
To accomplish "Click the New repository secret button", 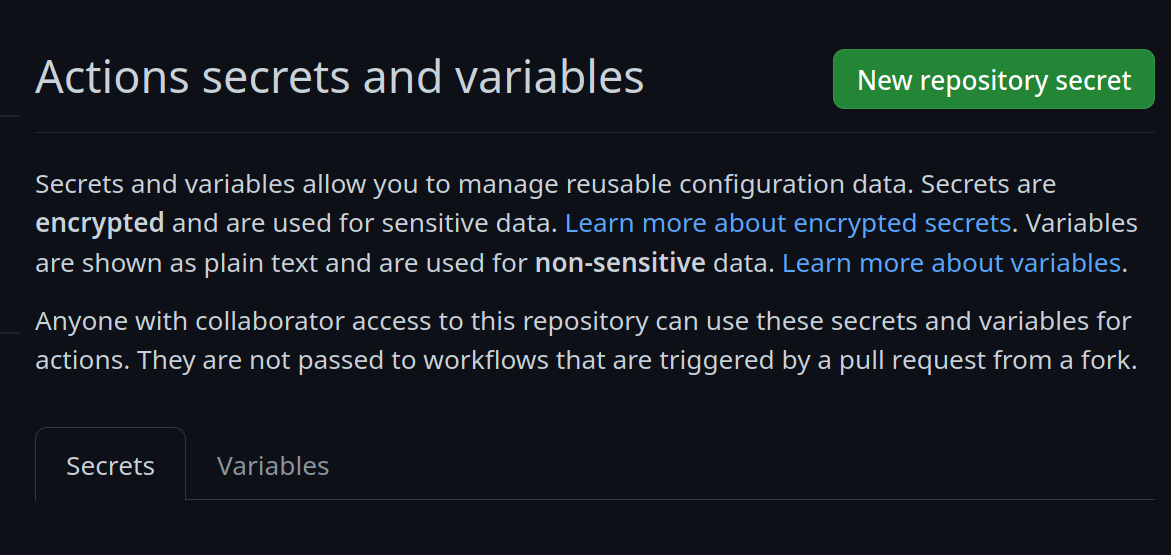I will pyautogui.click(x=993, y=80).
